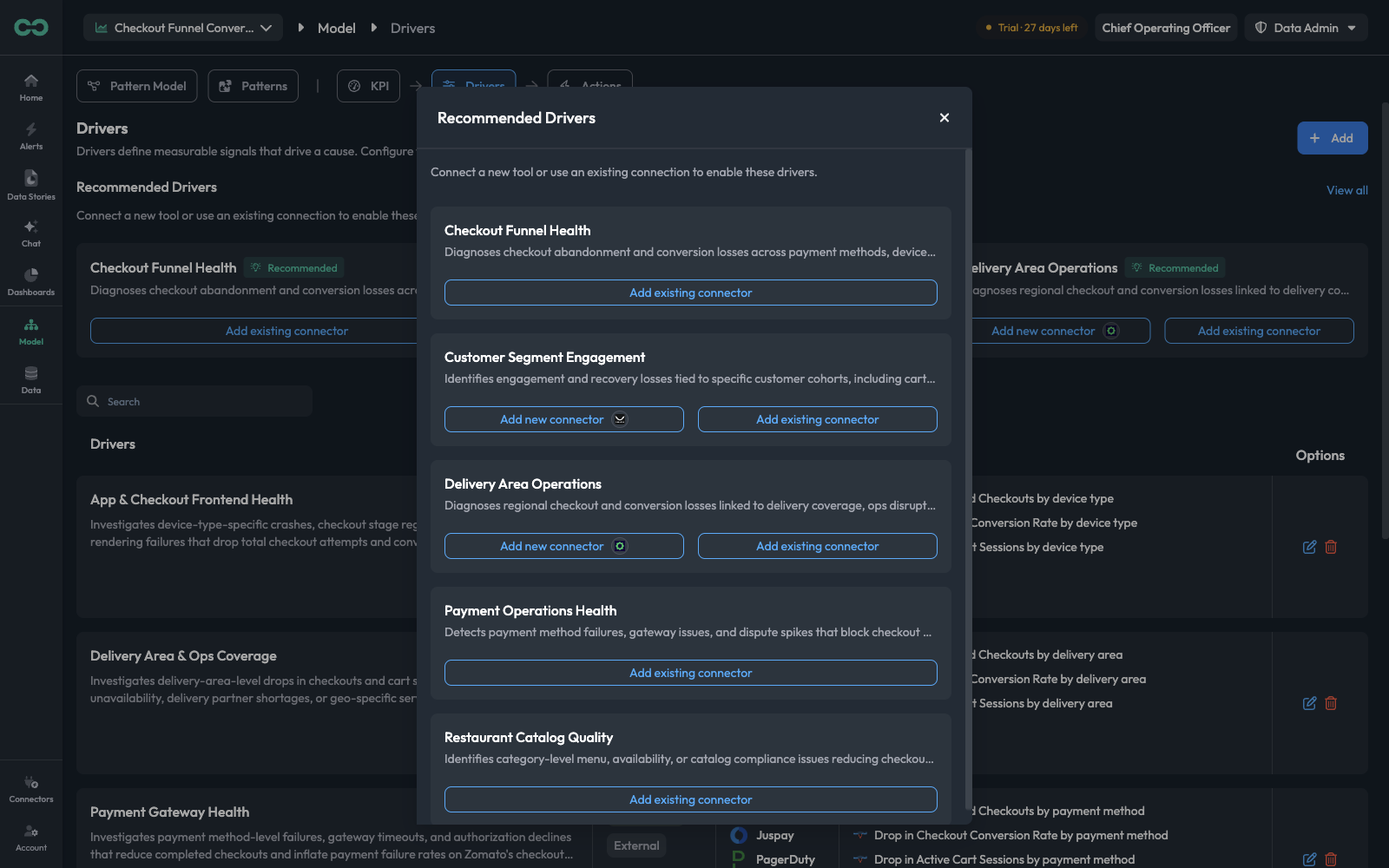Click the Options column header
The width and height of the screenshot is (1389, 868).
(x=1320, y=455)
